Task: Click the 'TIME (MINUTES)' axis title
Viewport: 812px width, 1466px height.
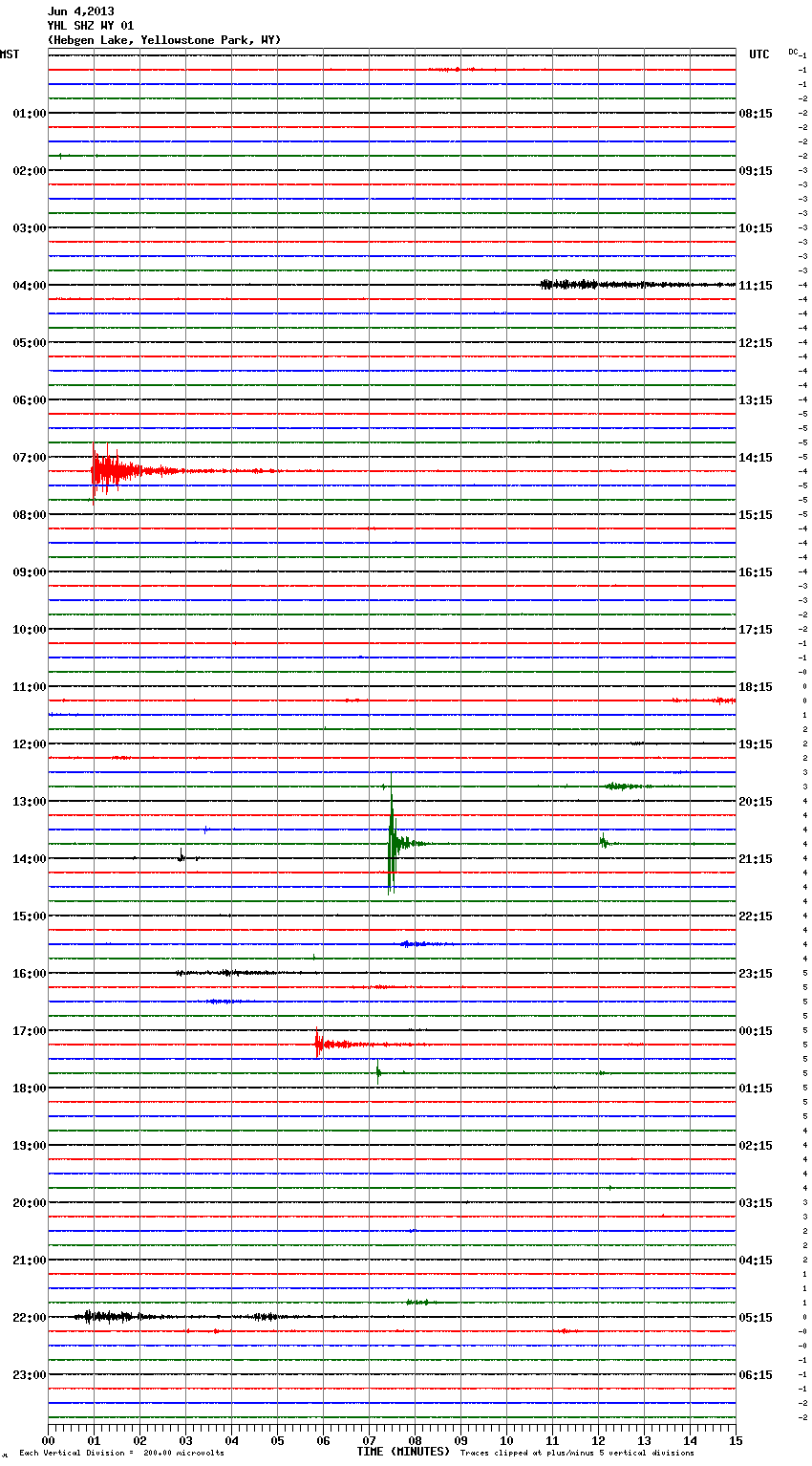Action: pos(403,1452)
